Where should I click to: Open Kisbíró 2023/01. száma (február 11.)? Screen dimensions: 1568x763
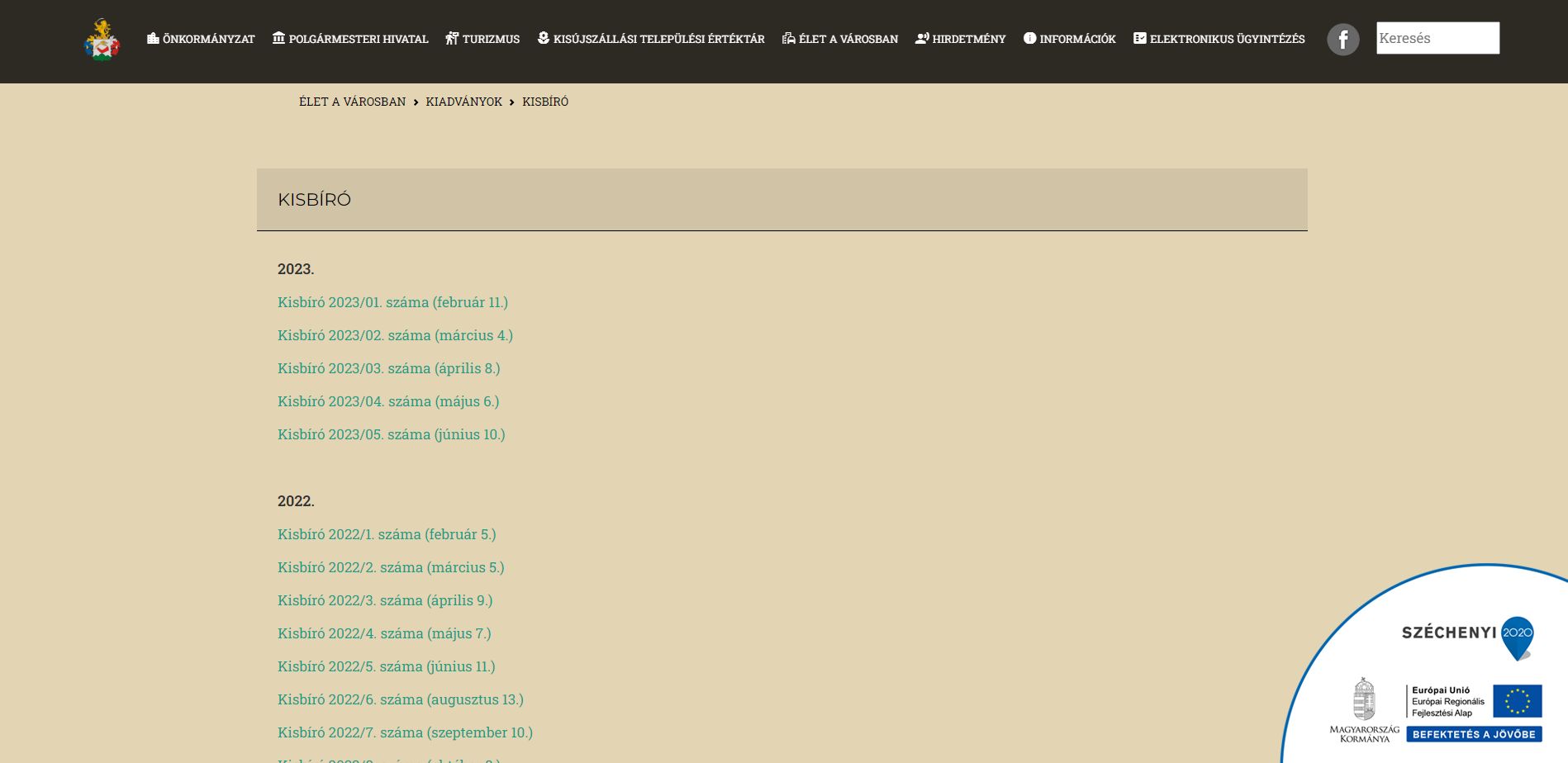[392, 302]
